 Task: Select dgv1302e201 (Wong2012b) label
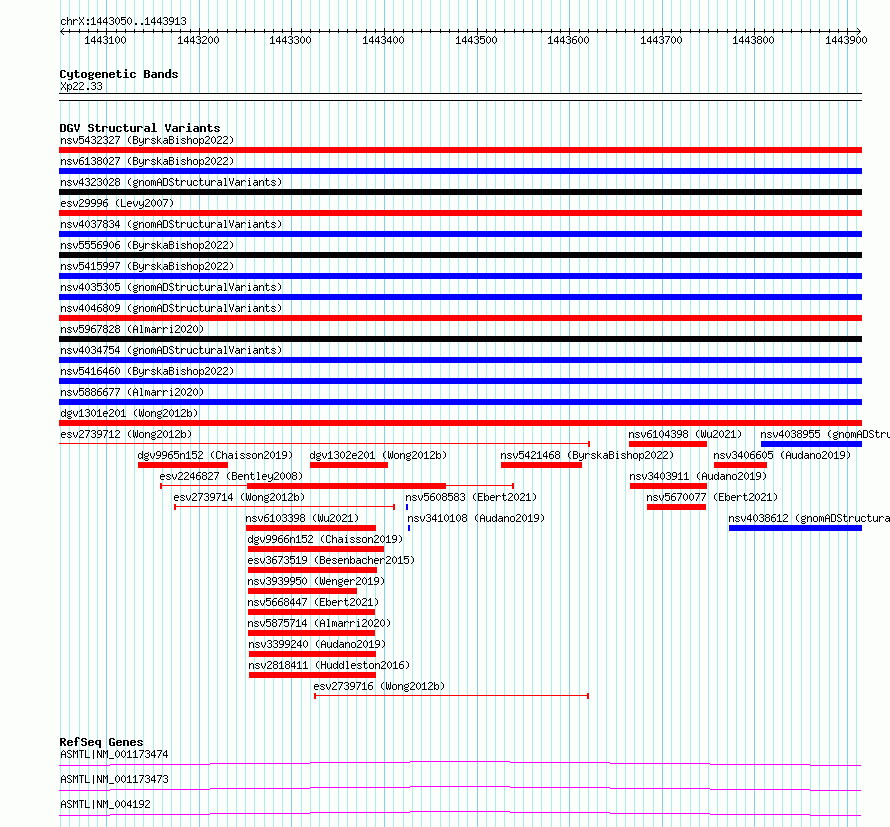[x=378, y=455]
